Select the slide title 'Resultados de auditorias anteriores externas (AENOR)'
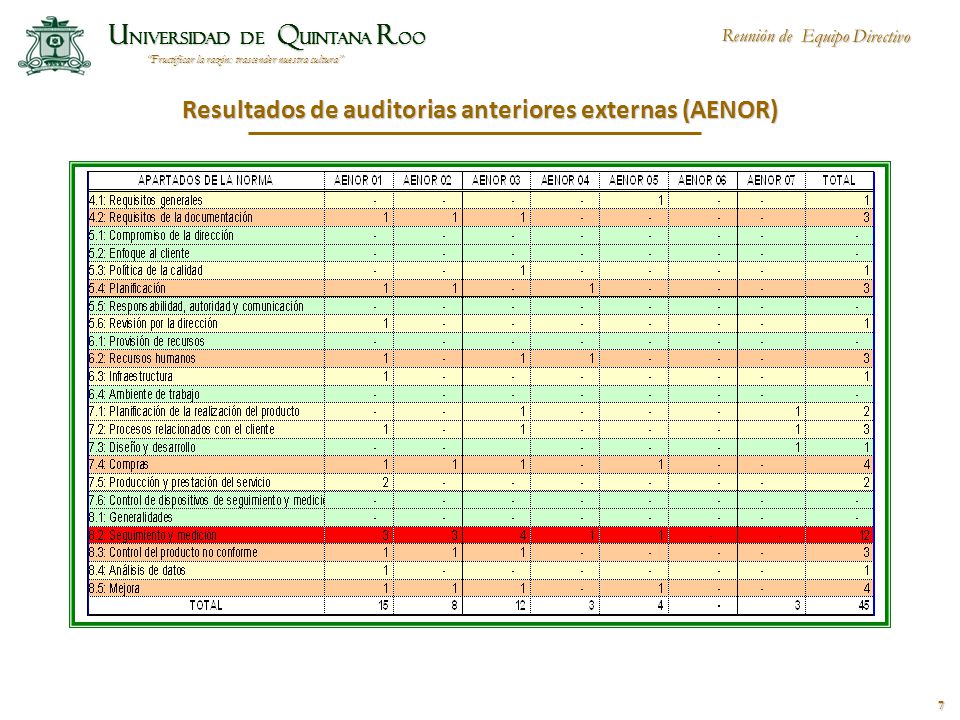Screen dimensions: 960x720 coord(480,110)
